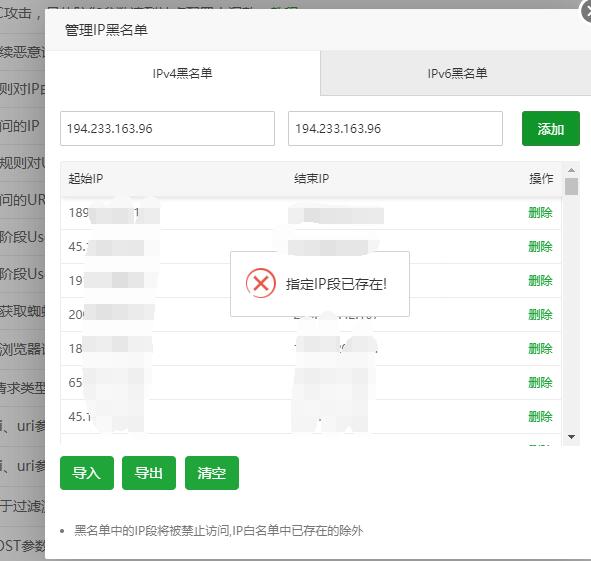This screenshot has width=591, height=561.
Task: Click the 操作 column header
Action: click(541, 178)
